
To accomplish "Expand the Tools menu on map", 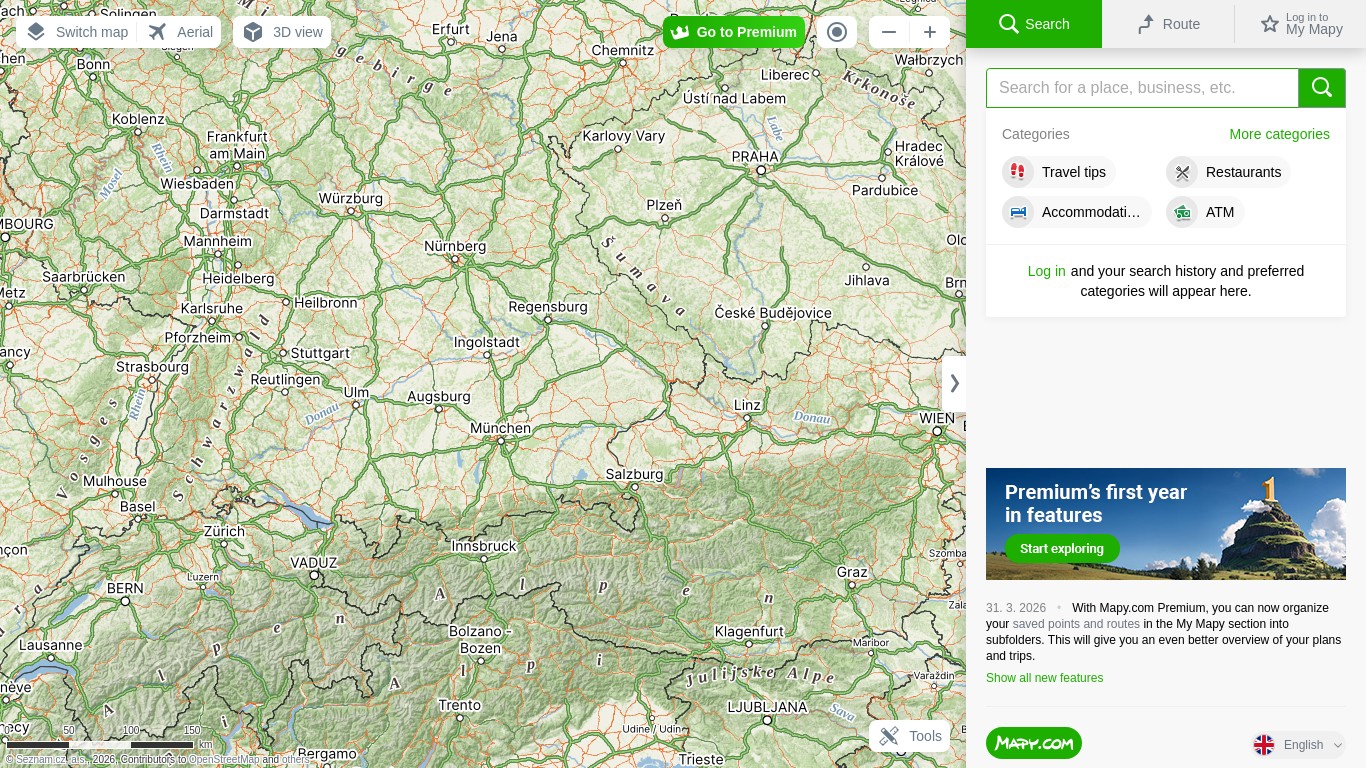I will [910, 736].
